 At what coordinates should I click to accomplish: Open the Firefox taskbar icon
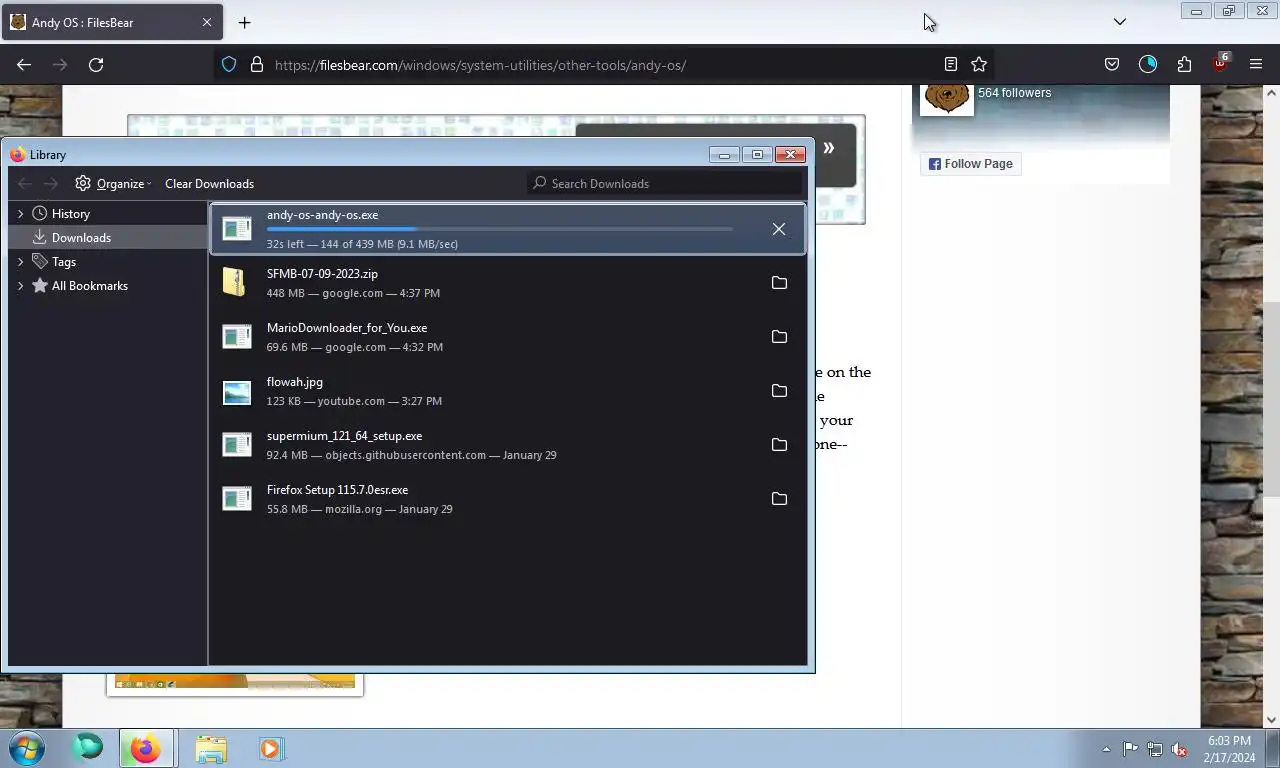[x=146, y=748]
